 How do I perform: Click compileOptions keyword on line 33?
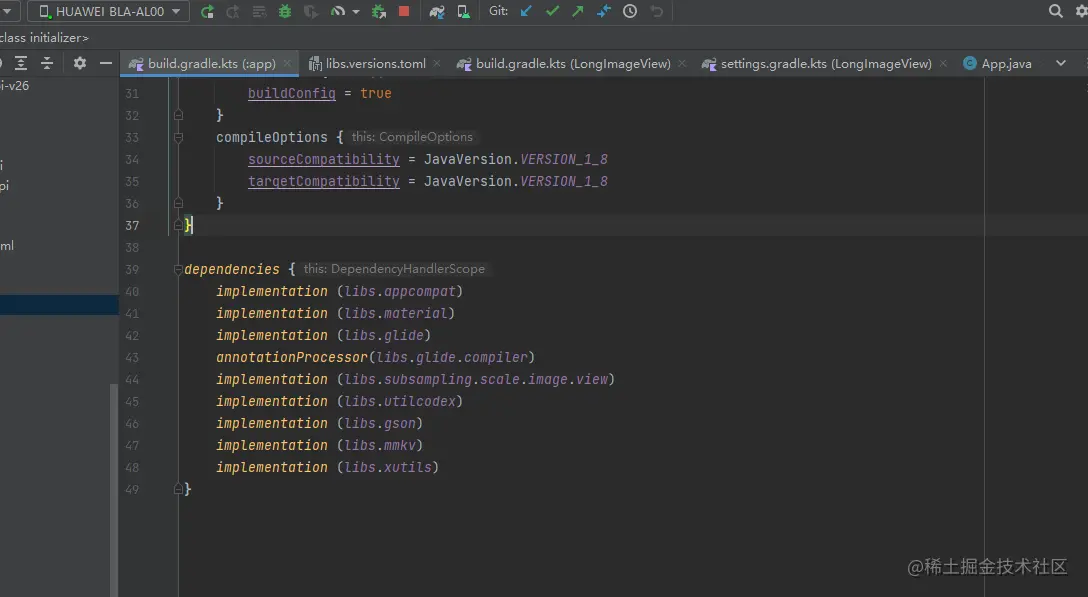(x=271, y=137)
